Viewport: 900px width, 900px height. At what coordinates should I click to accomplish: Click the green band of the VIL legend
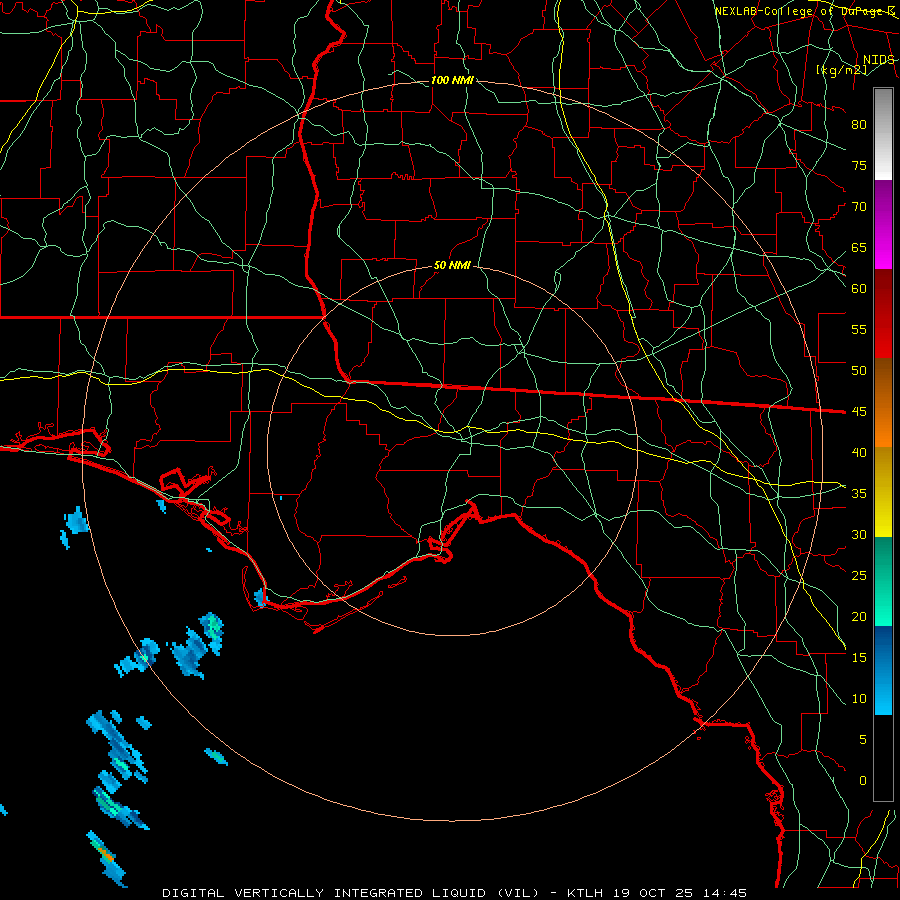tap(883, 581)
